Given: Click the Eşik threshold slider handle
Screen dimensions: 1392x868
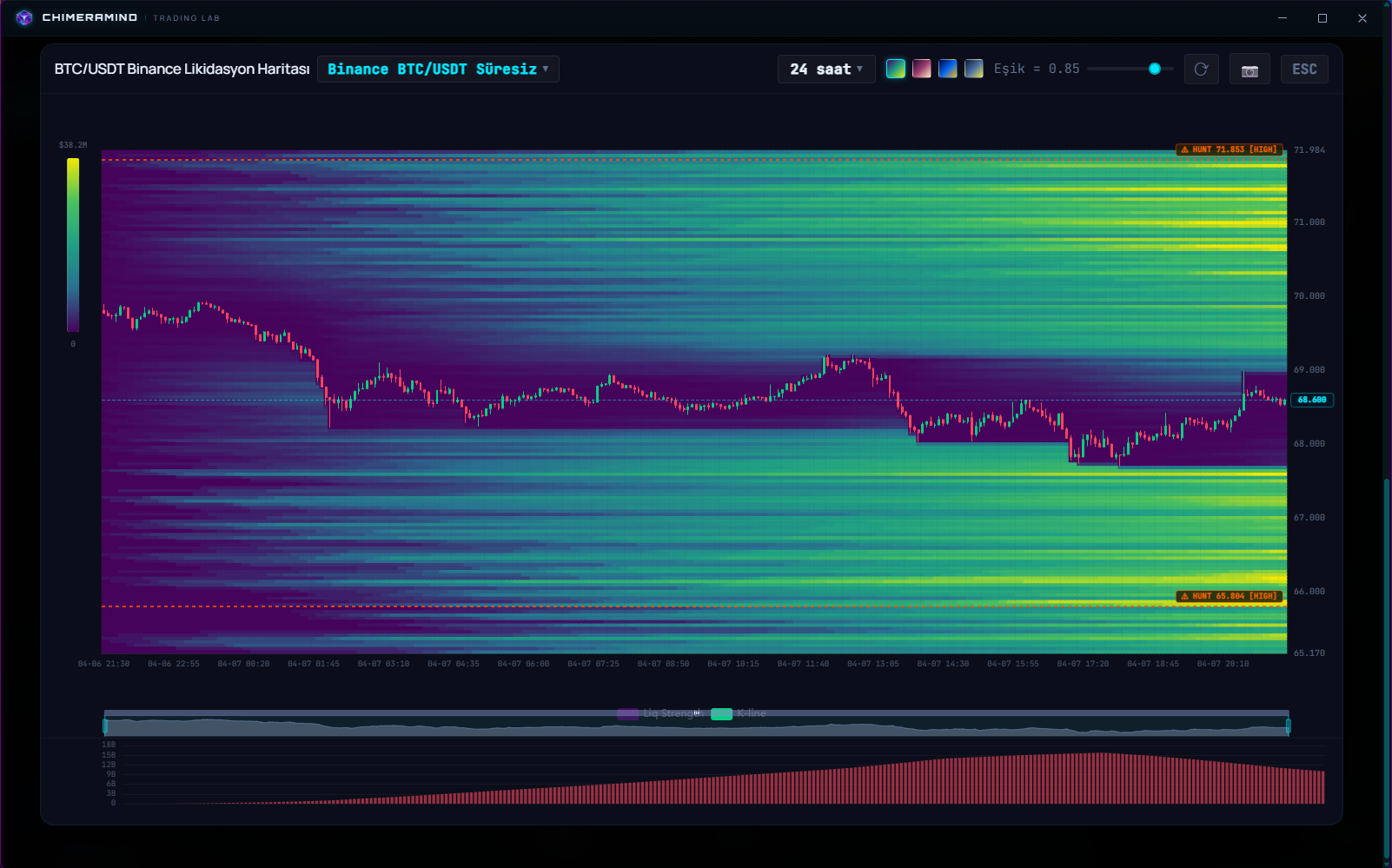Looking at the screenshot, I should 1155,69.
